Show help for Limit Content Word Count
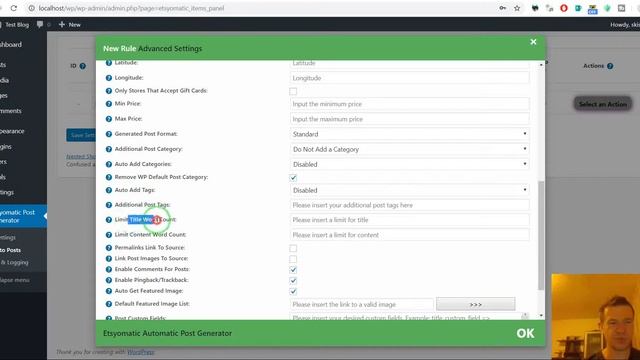 (x=109, y=235)
